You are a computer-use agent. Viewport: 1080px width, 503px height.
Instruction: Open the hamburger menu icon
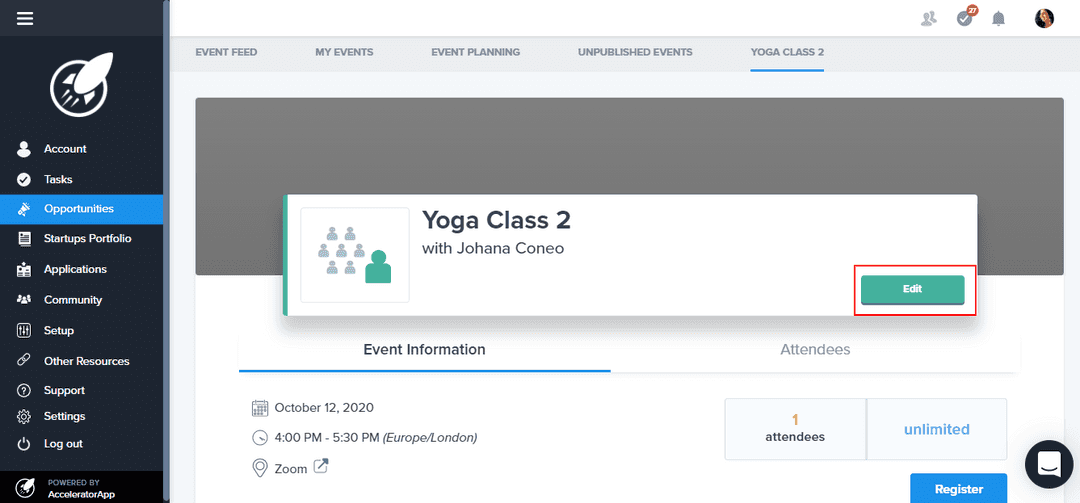(x=25, y=18)
